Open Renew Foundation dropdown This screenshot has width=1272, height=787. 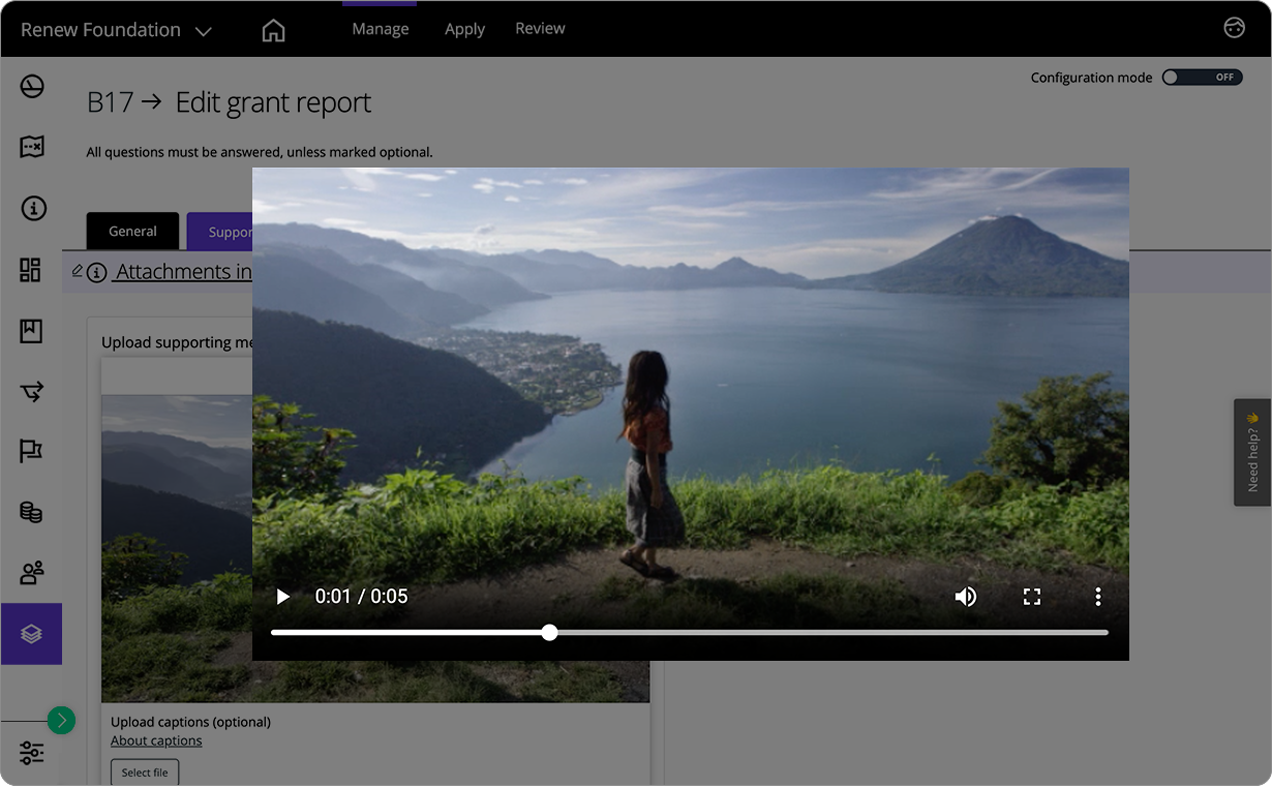tap(116, 30)
